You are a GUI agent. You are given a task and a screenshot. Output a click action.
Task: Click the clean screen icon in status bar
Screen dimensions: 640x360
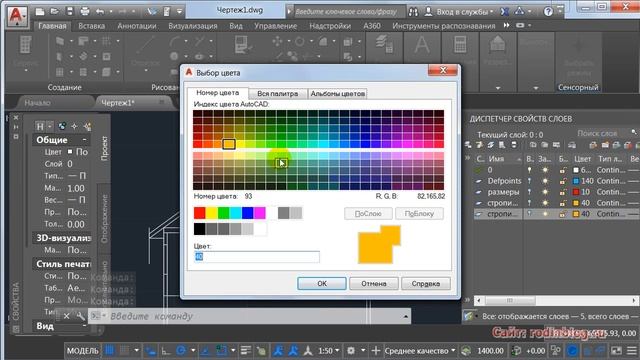616,351
